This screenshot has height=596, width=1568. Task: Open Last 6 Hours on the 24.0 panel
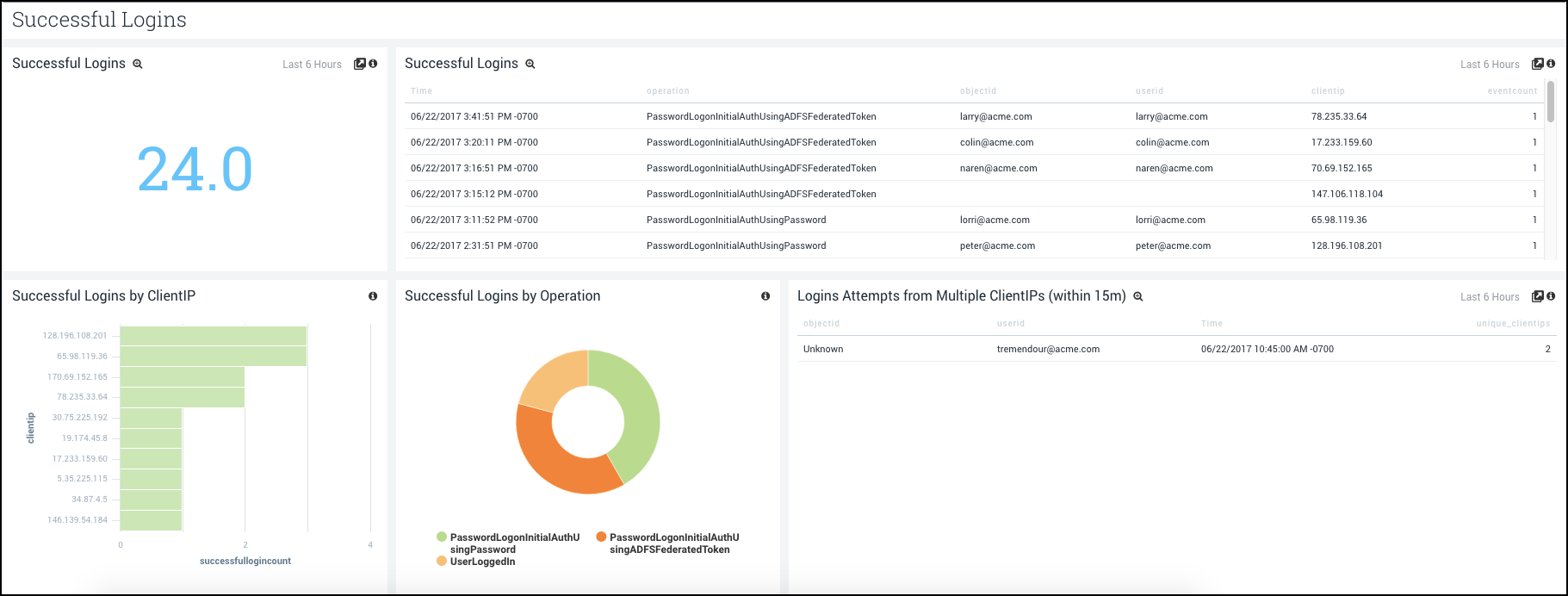tap(312, 65)
